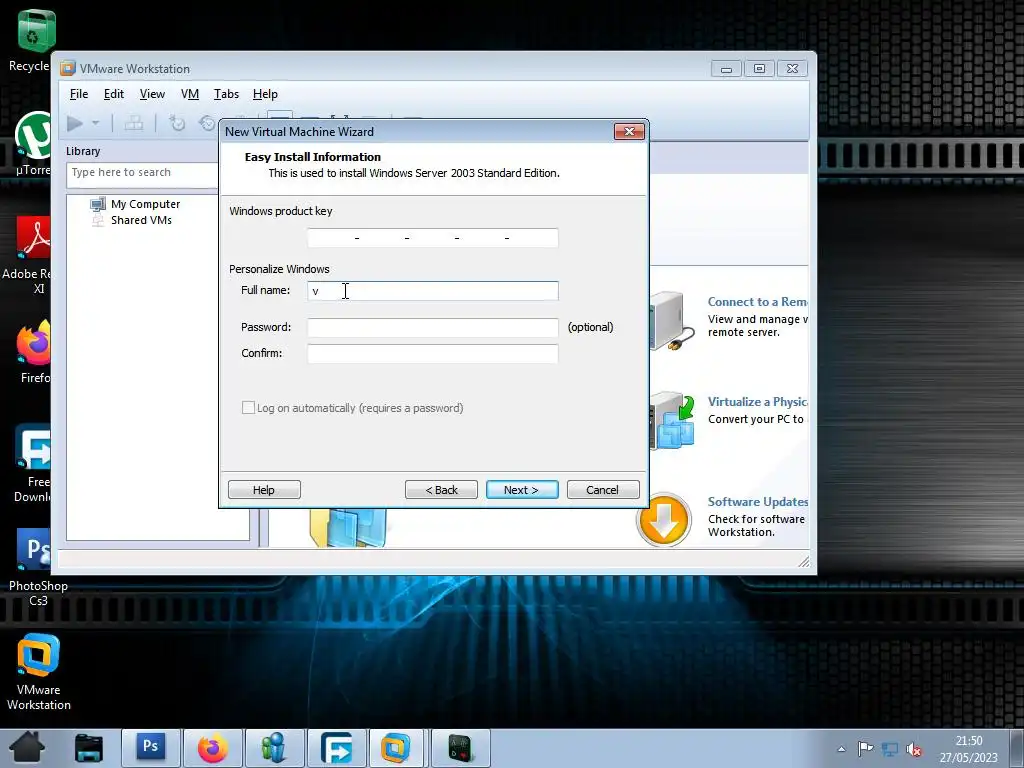
Task: Click the home Start button on taskbar
Action: [x=27, y=748]
